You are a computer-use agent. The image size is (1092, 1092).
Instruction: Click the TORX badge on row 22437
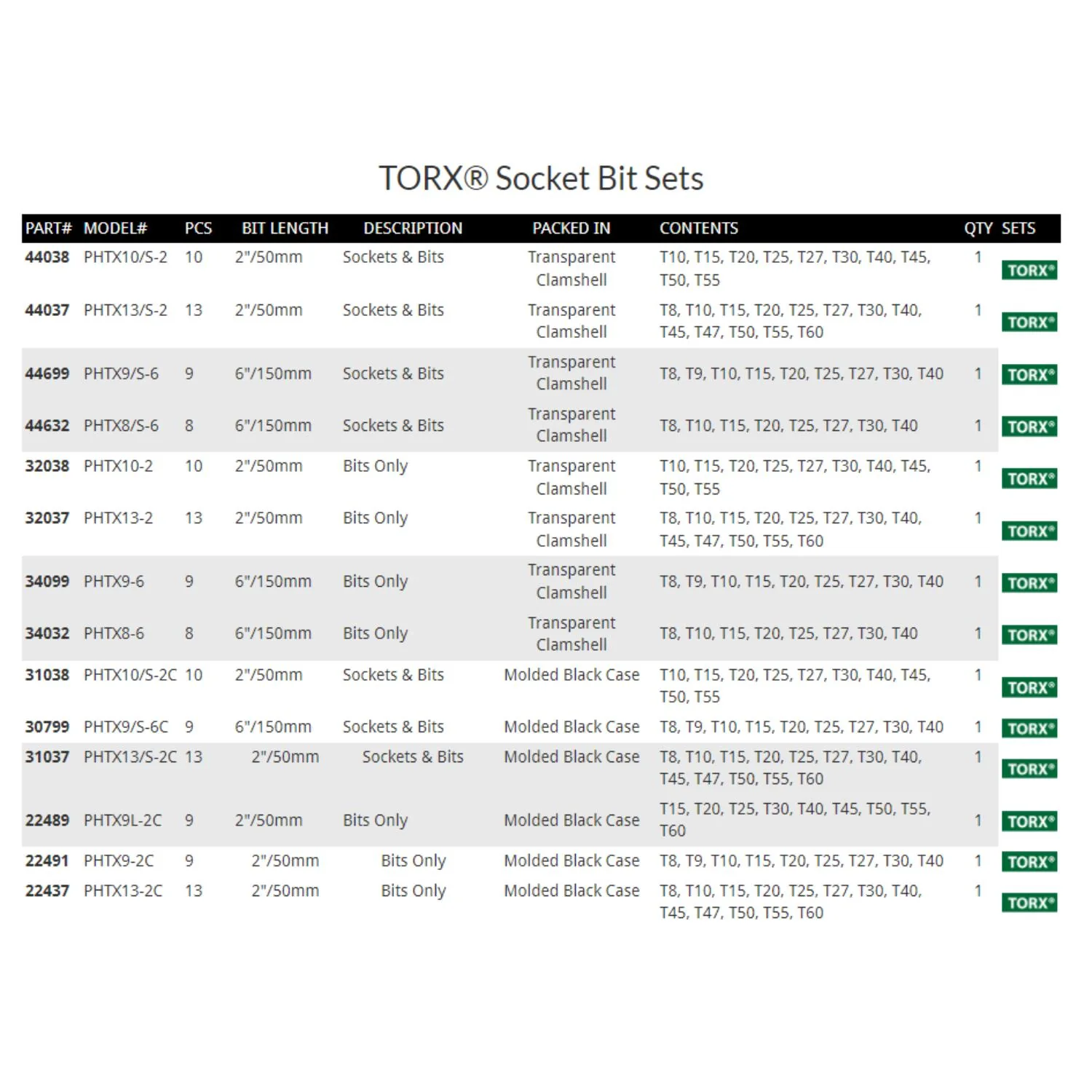[1029, 903]
